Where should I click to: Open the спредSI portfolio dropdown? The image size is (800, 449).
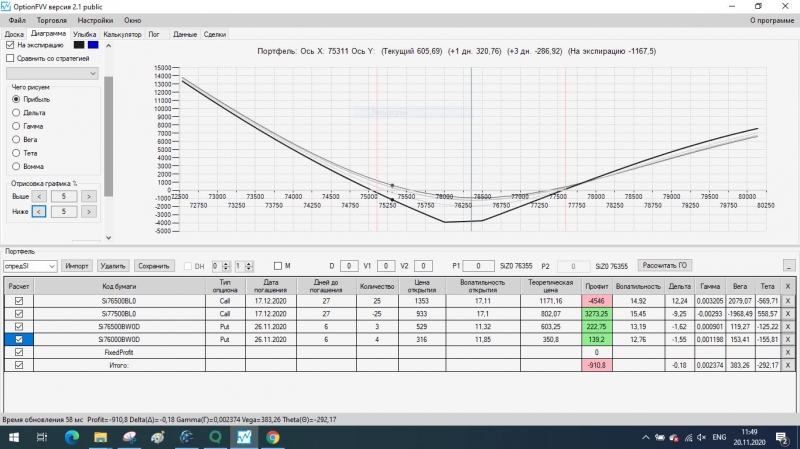click(30, 266)
